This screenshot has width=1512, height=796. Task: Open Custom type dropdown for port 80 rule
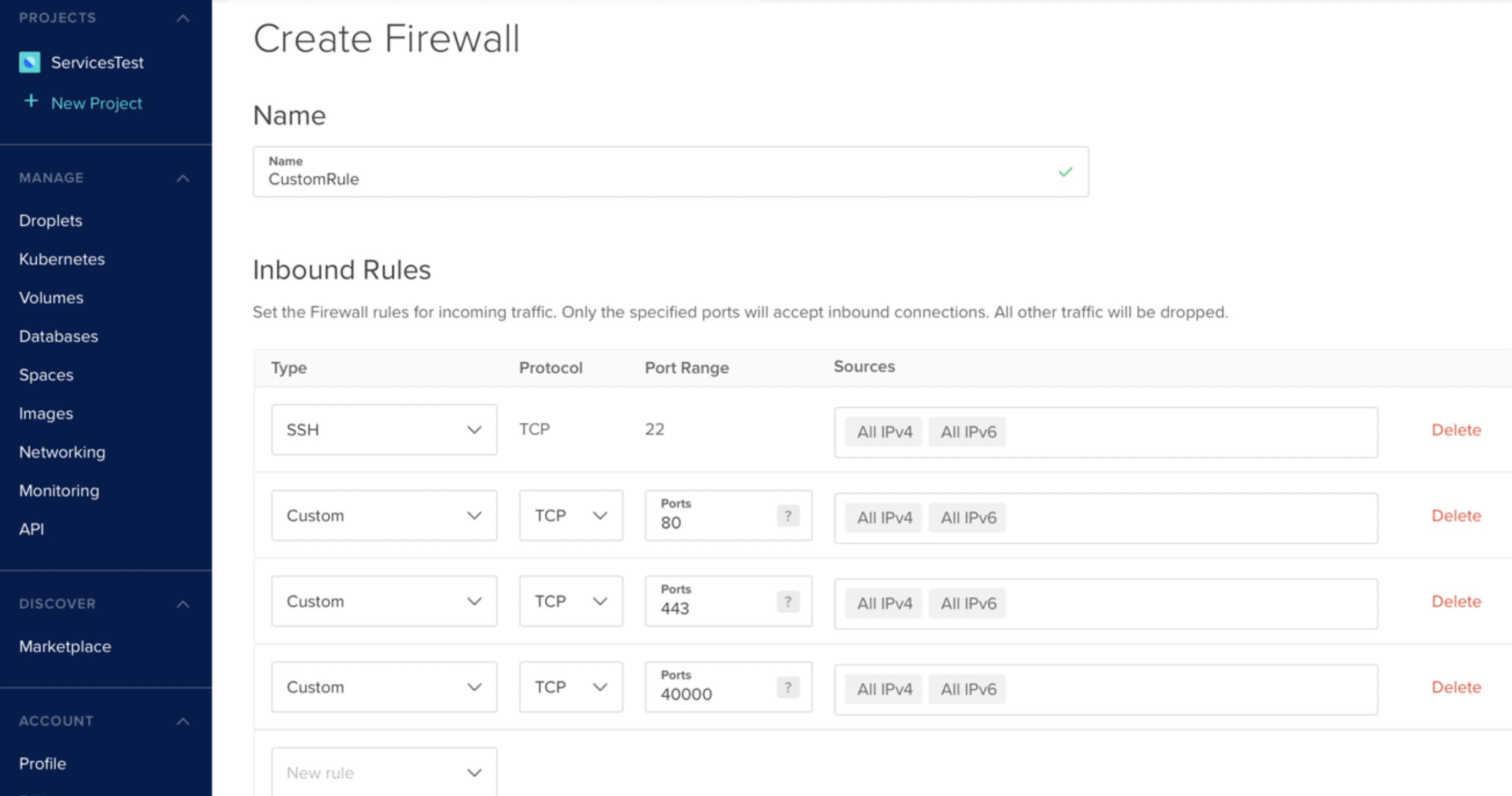(384, 515)
